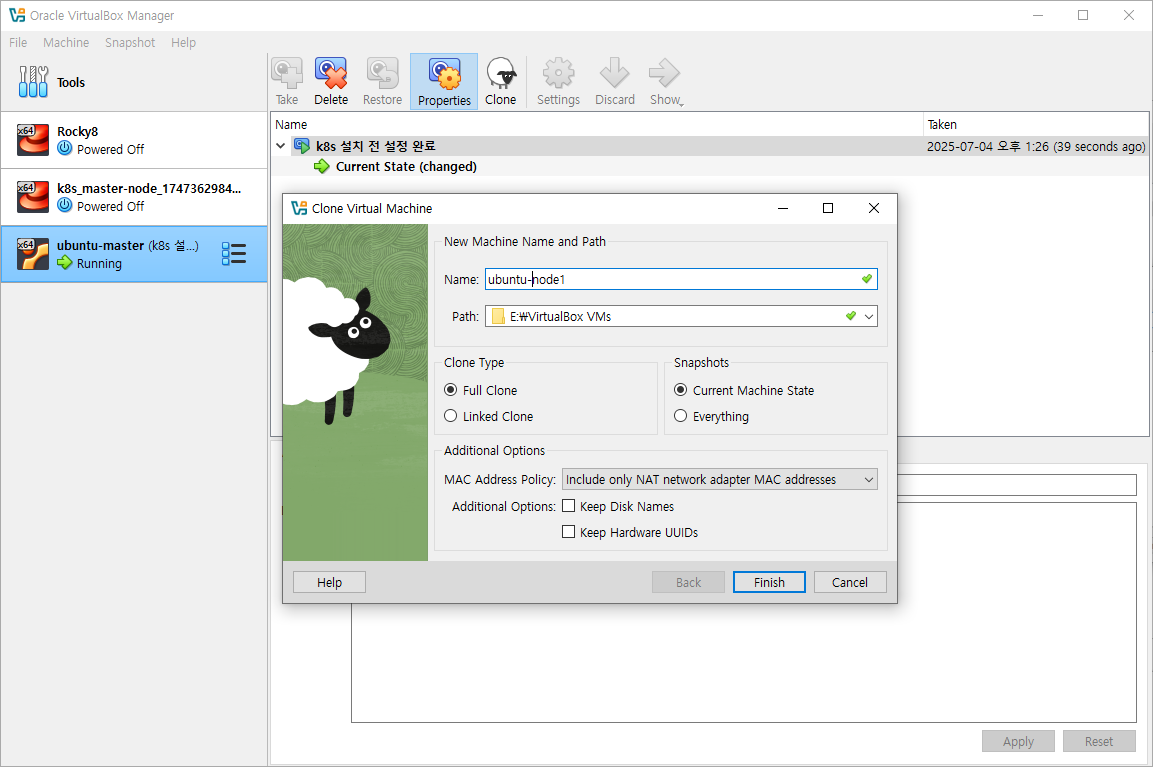Open the File menu
The image size is (1153, 767).
click(x=18, y=43)
